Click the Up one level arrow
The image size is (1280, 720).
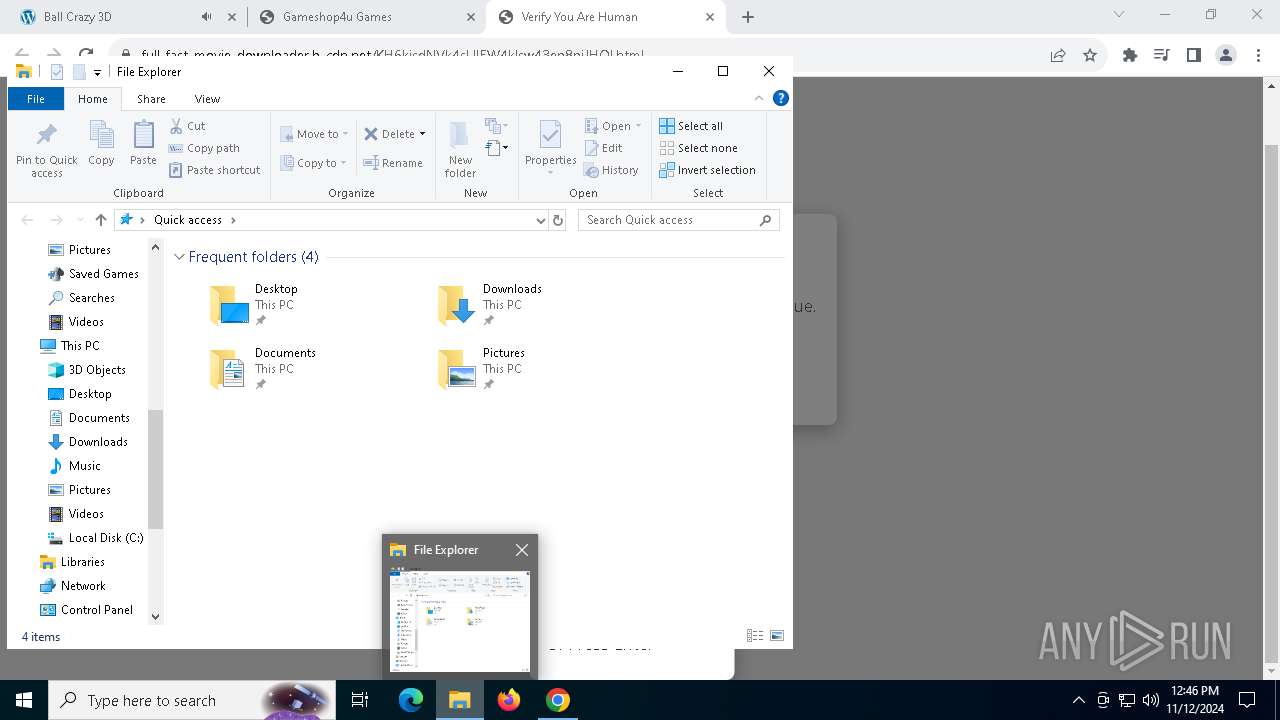coord(101,220)
